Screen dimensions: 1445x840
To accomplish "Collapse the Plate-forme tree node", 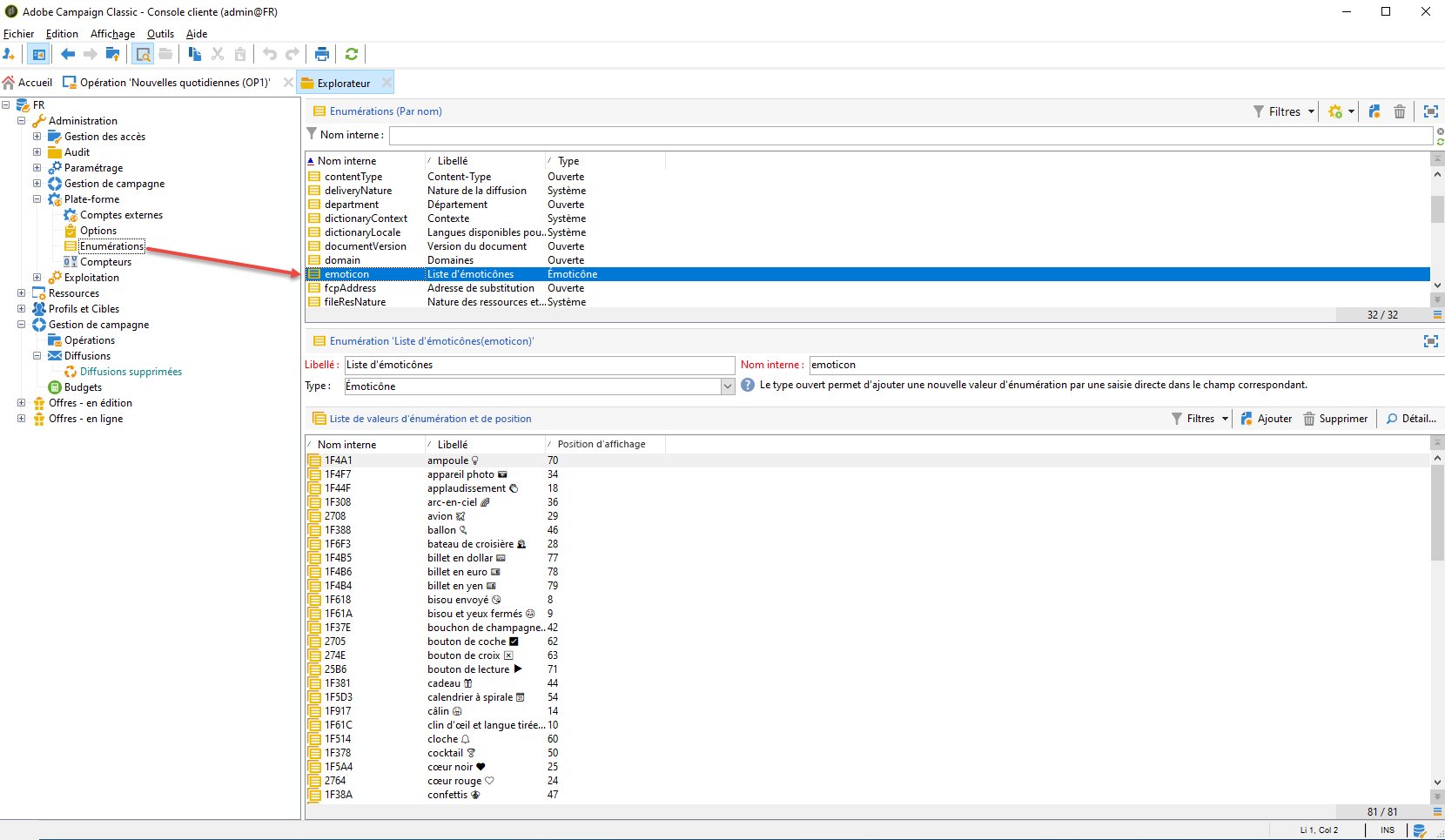I will click(37, 199).
